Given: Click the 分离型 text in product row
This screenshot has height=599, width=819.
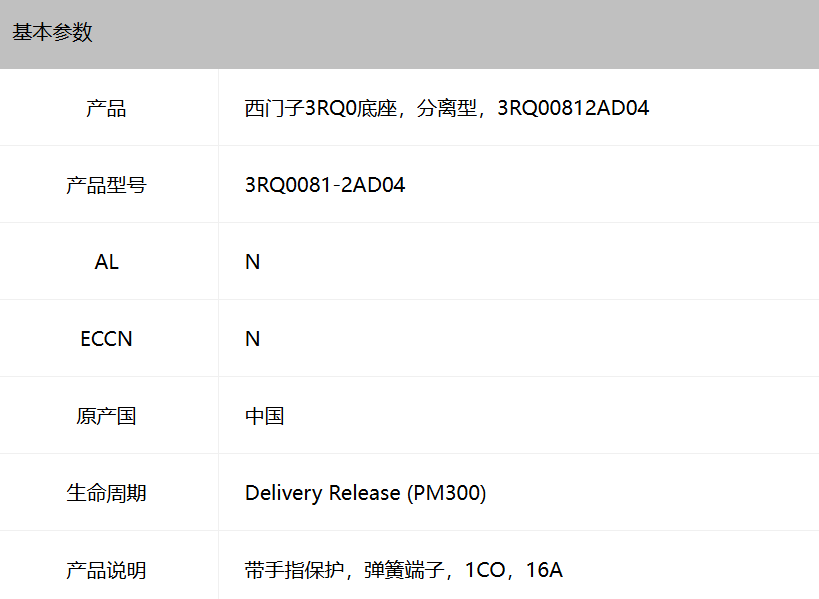Looking at the screenshot, I should pyautogui.click(x=447, y=108).
